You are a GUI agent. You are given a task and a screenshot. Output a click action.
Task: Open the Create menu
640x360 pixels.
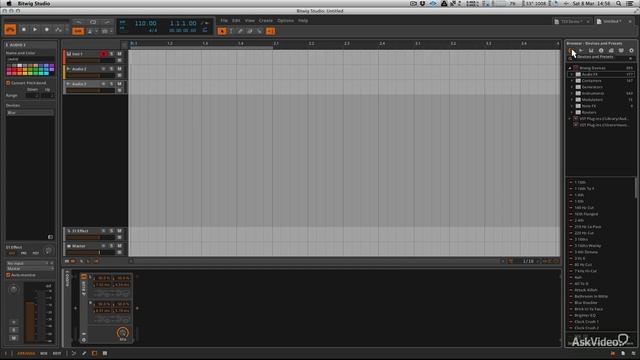click(266, 20)
